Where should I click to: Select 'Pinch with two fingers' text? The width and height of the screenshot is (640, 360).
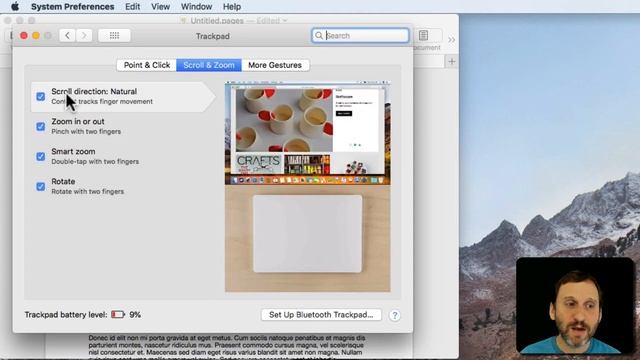pyautogui.click(x=86, y=131)
